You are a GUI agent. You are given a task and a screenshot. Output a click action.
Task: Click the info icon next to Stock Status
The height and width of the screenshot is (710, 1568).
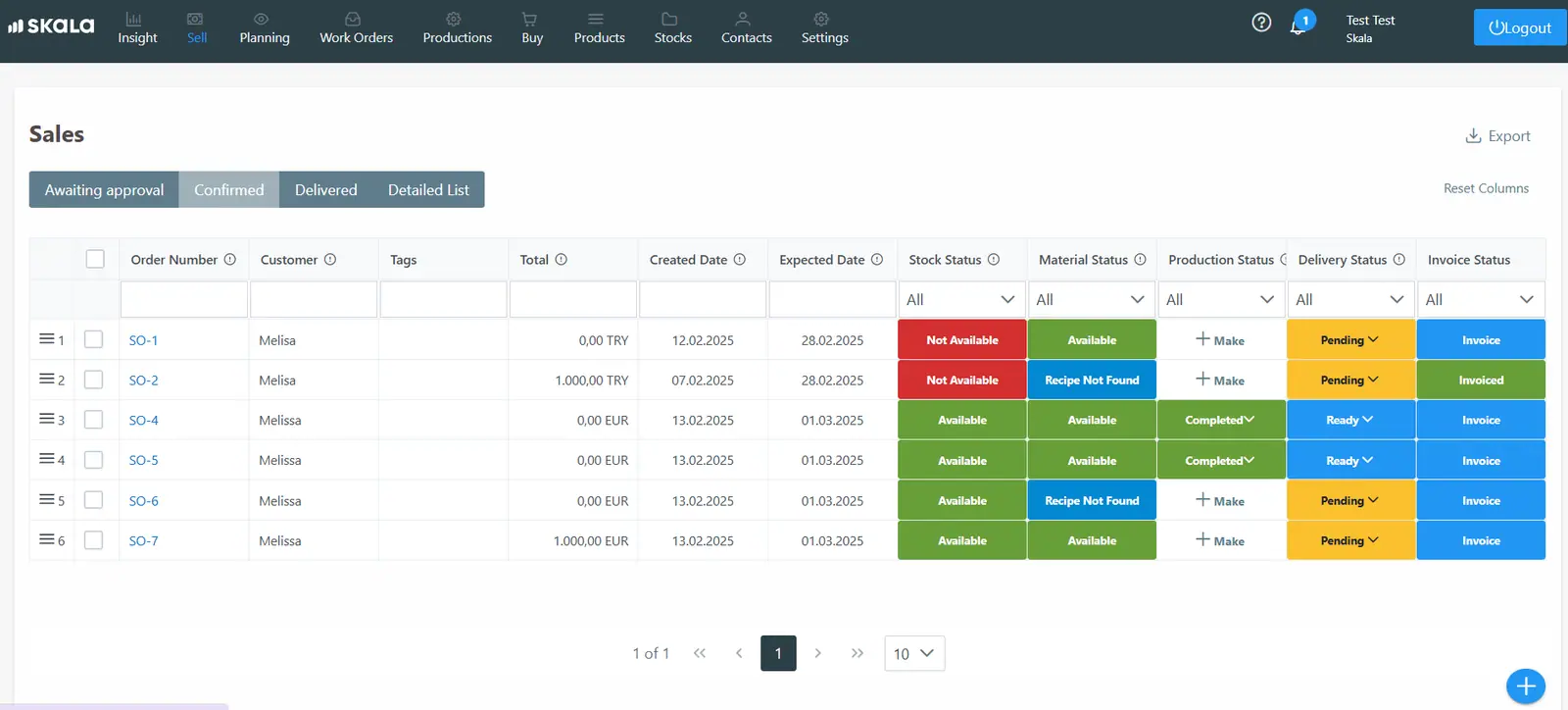[x=994, y=260]
